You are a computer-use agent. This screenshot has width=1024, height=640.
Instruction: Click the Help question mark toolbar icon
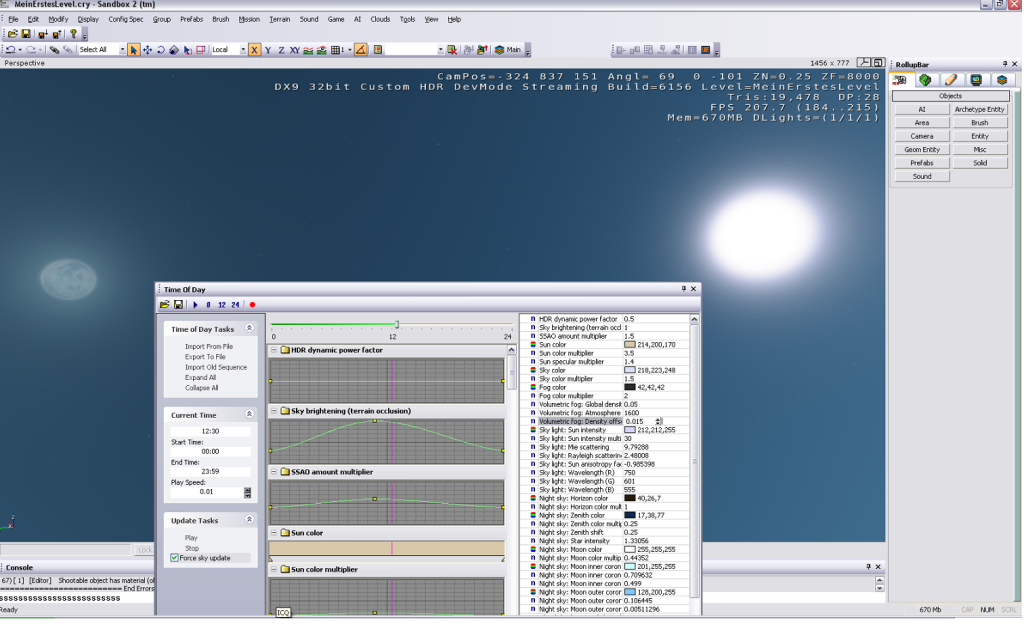click(73, 34)
